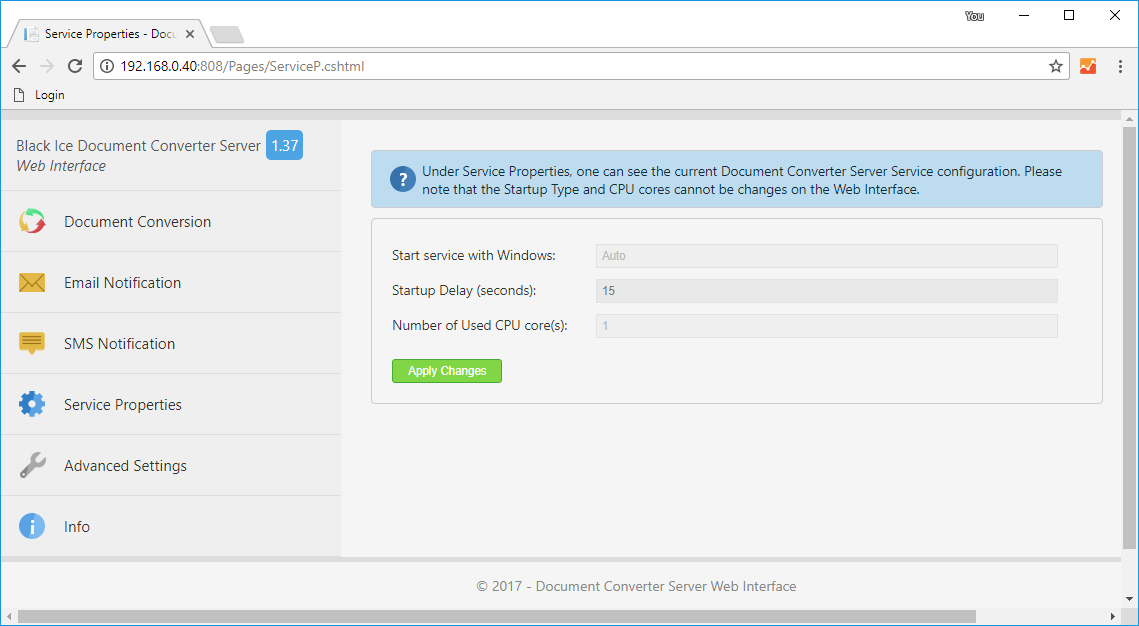This screenshot has height=626, width=1139.
Task: Select the Email Notification envelope icon
Action: [x=31, y=283]
